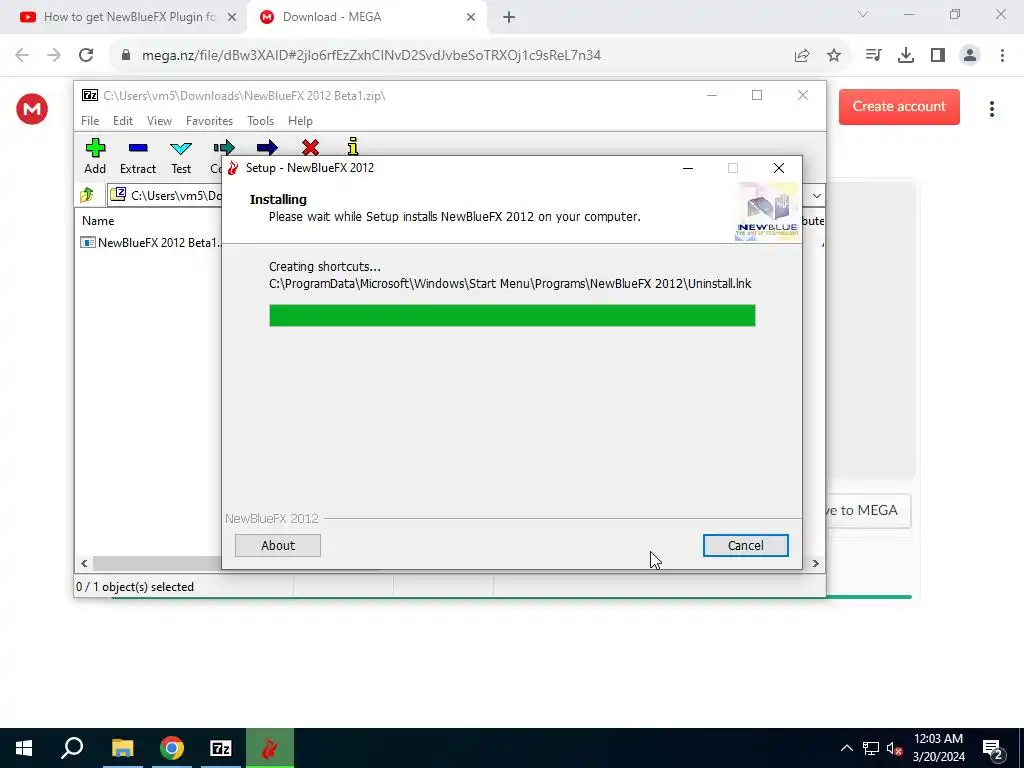The height and width of the screenshot is (768, 1024).
Task: Open the View menu in 7-Zip
Action: click(x=159, y=121)
